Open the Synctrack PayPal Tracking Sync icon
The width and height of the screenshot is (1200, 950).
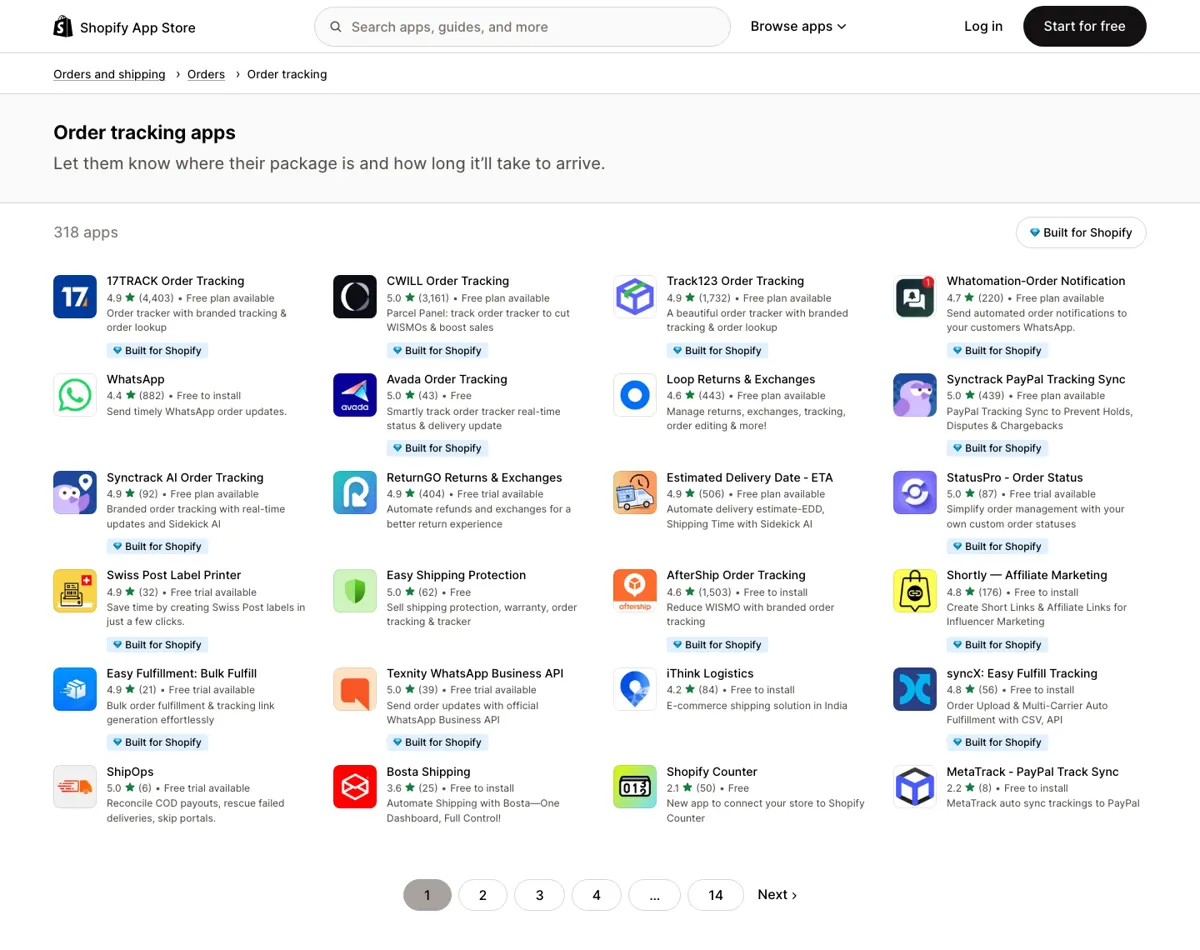(x=915, y=395)
